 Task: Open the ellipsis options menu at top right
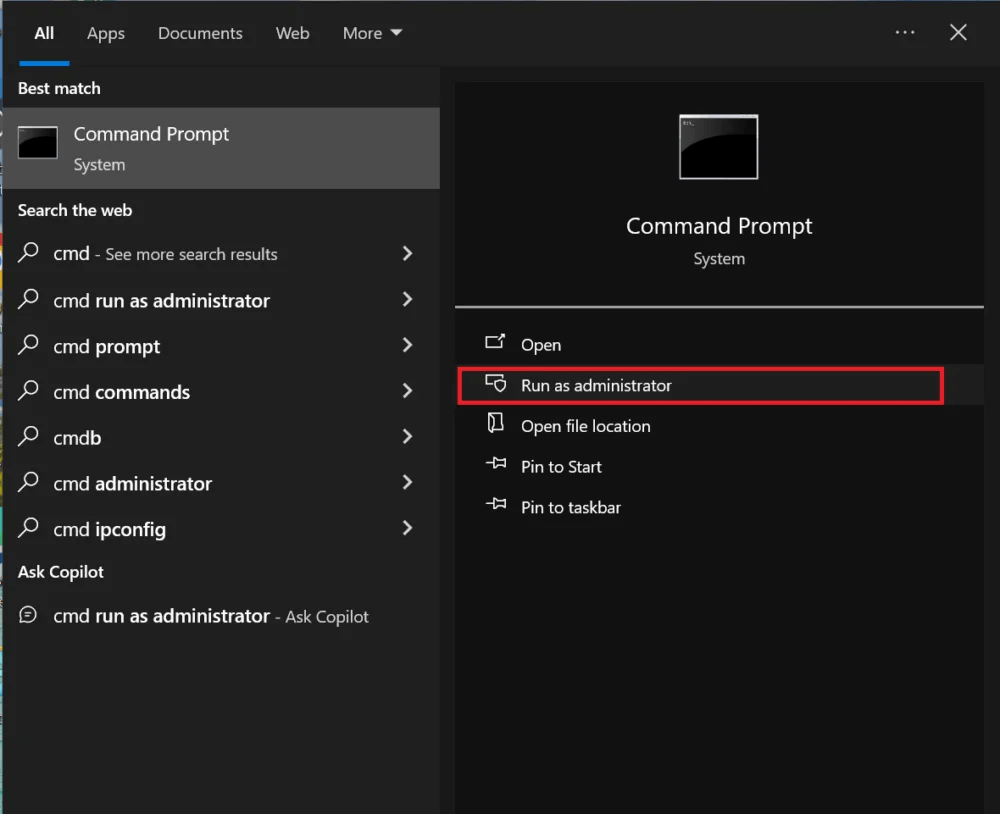click(905, 32)
